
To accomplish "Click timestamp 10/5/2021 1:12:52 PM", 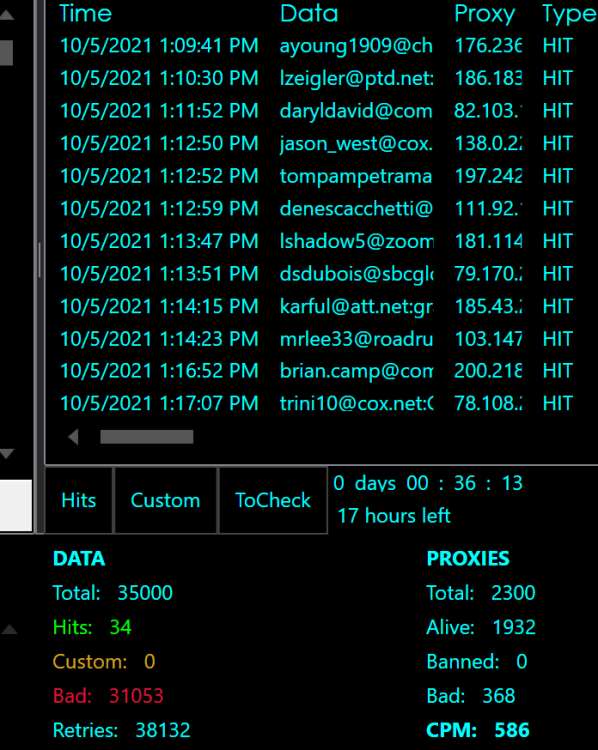I will coord(159,176).
